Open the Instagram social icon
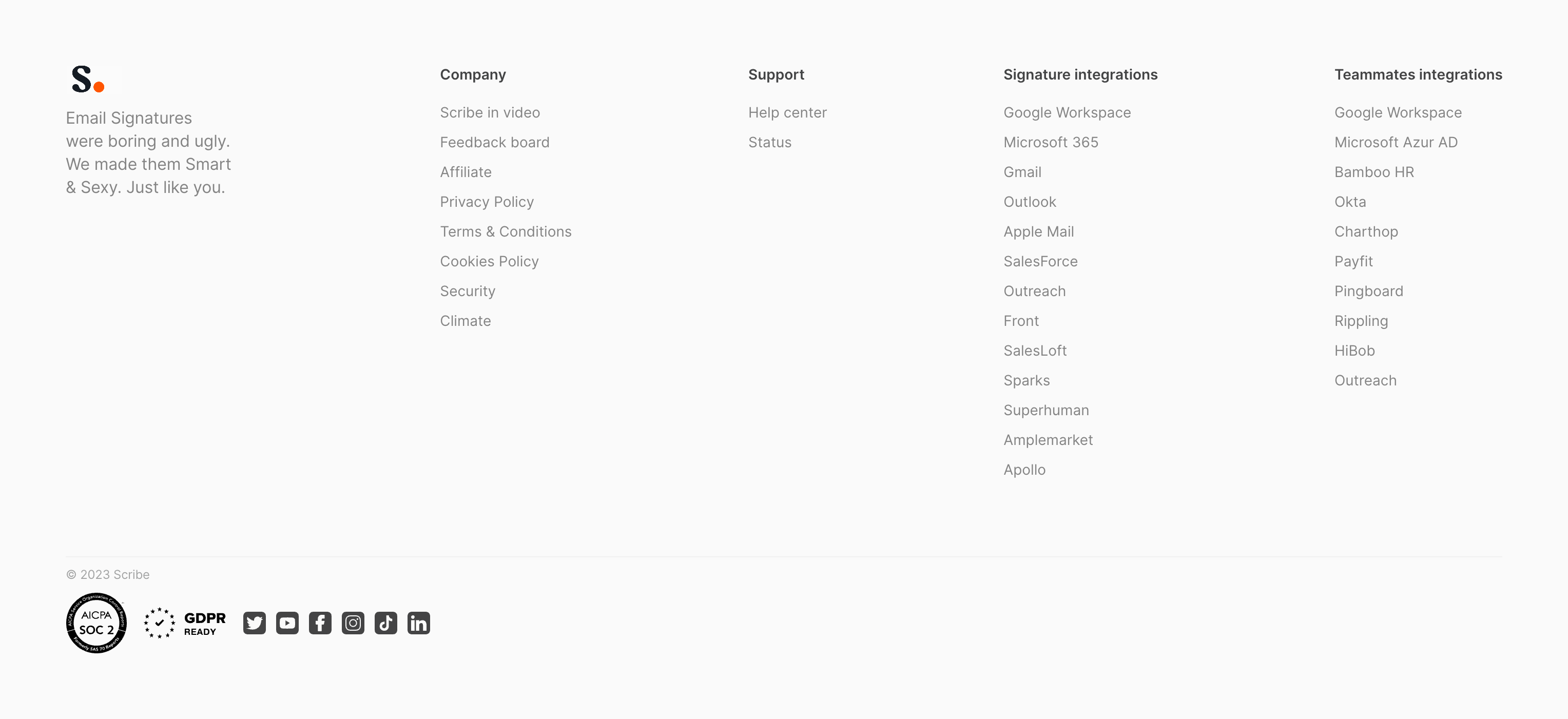Image resolution: width=1568 pixels, height=719 pixels. click(353, 623)
